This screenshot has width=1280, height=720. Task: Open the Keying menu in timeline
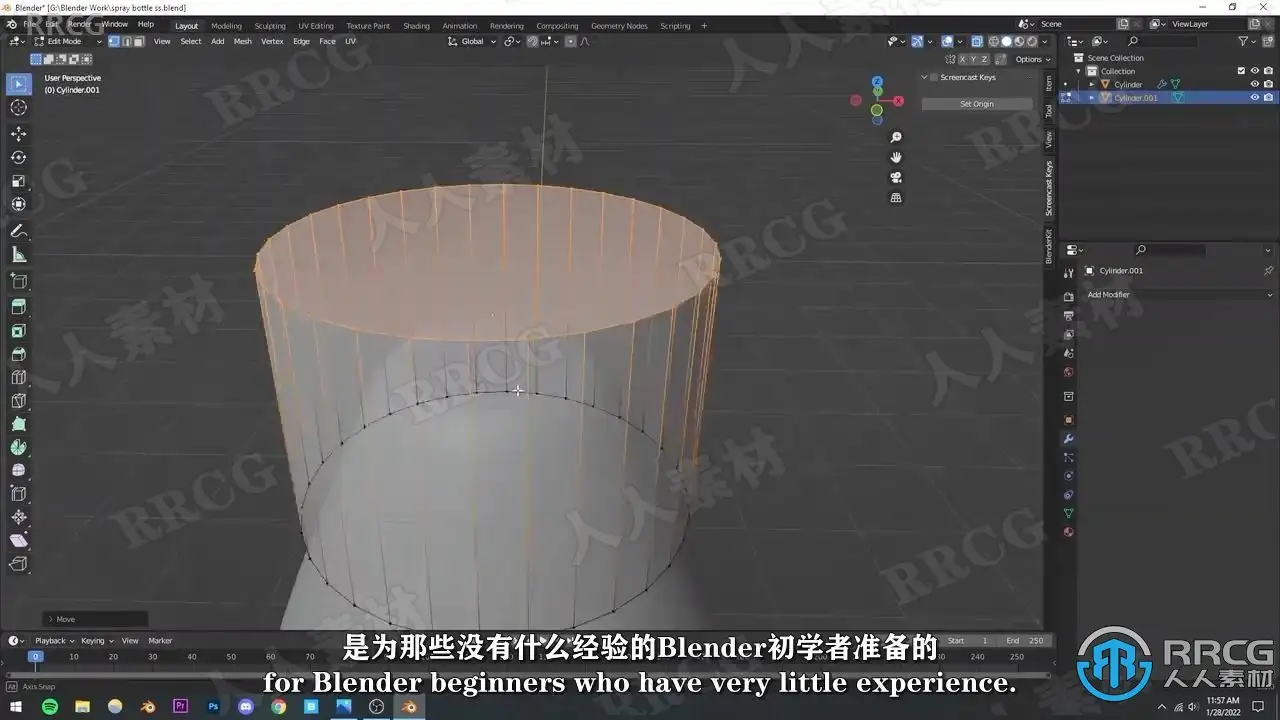pos(96,640)
